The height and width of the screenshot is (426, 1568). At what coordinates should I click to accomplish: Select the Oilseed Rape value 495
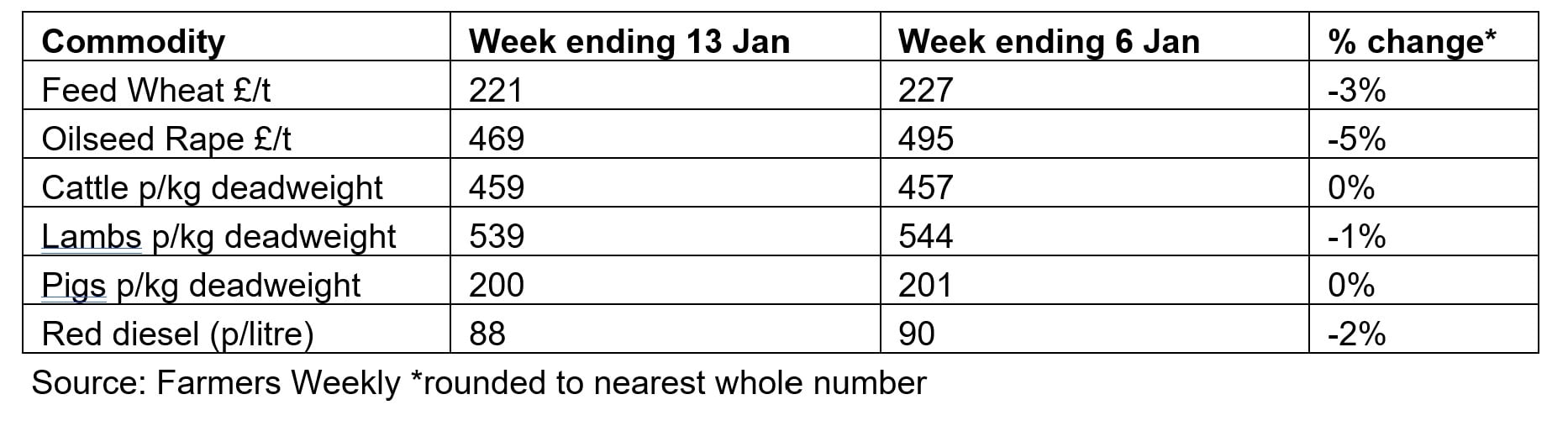click(x=925, y=139)
